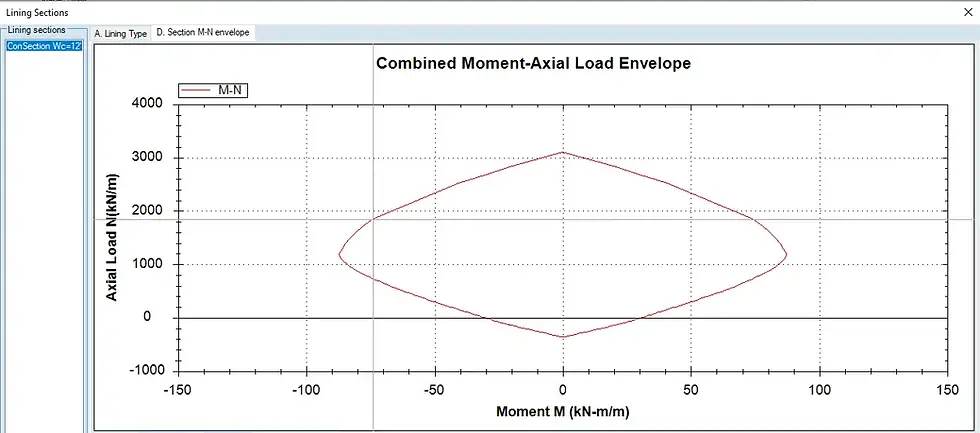Click the -50 tick label on moment axis
The height and width of the screenshot is (433, 980).
tap(435, 391)
